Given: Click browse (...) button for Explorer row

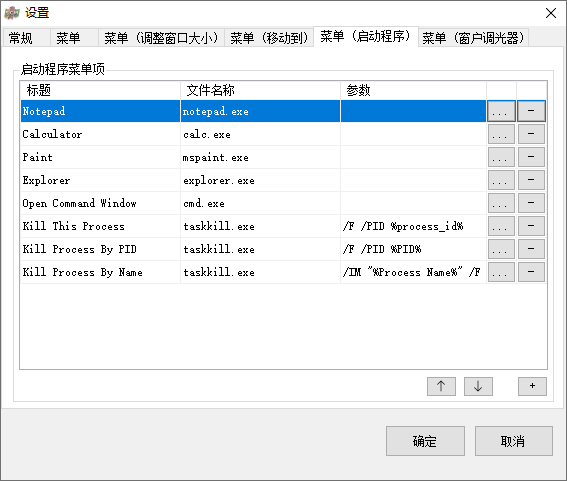Looking at the screenshot, I should (501, 180).
